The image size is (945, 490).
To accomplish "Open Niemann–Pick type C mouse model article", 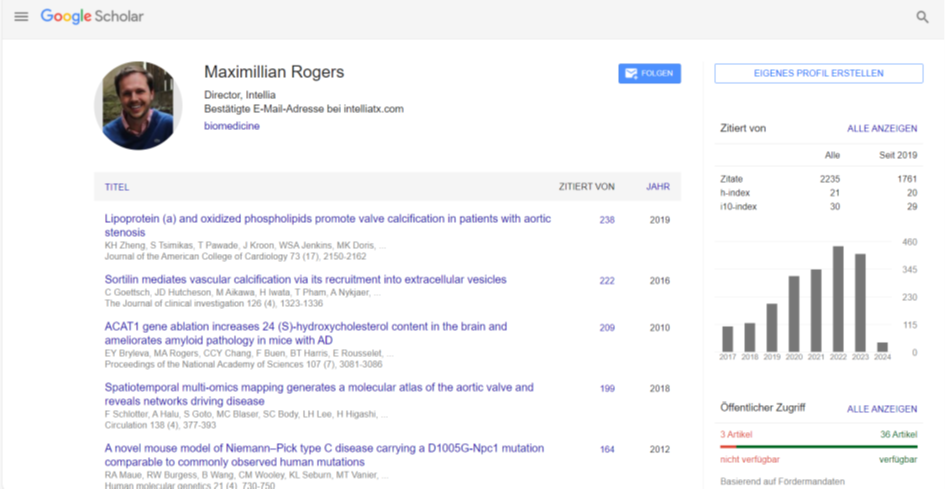I will click(x=324, y=455).
